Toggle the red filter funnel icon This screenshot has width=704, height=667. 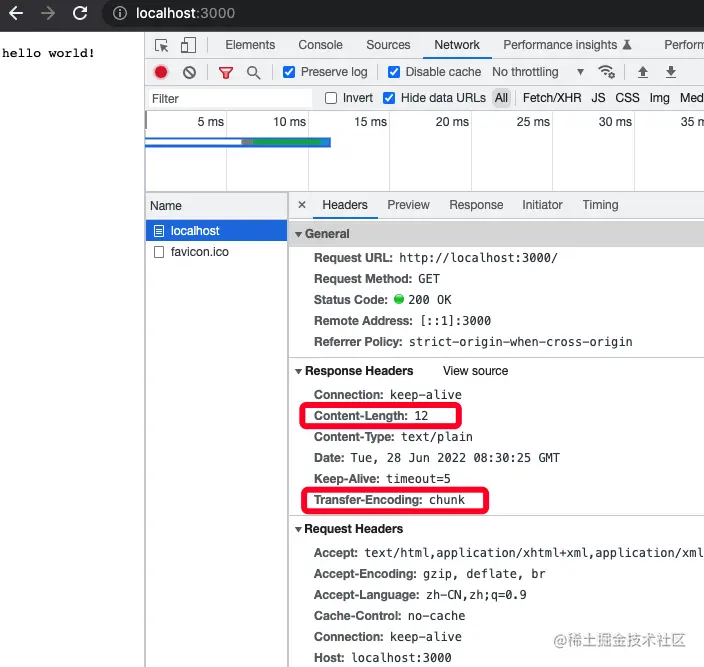(x=226, y=72)
